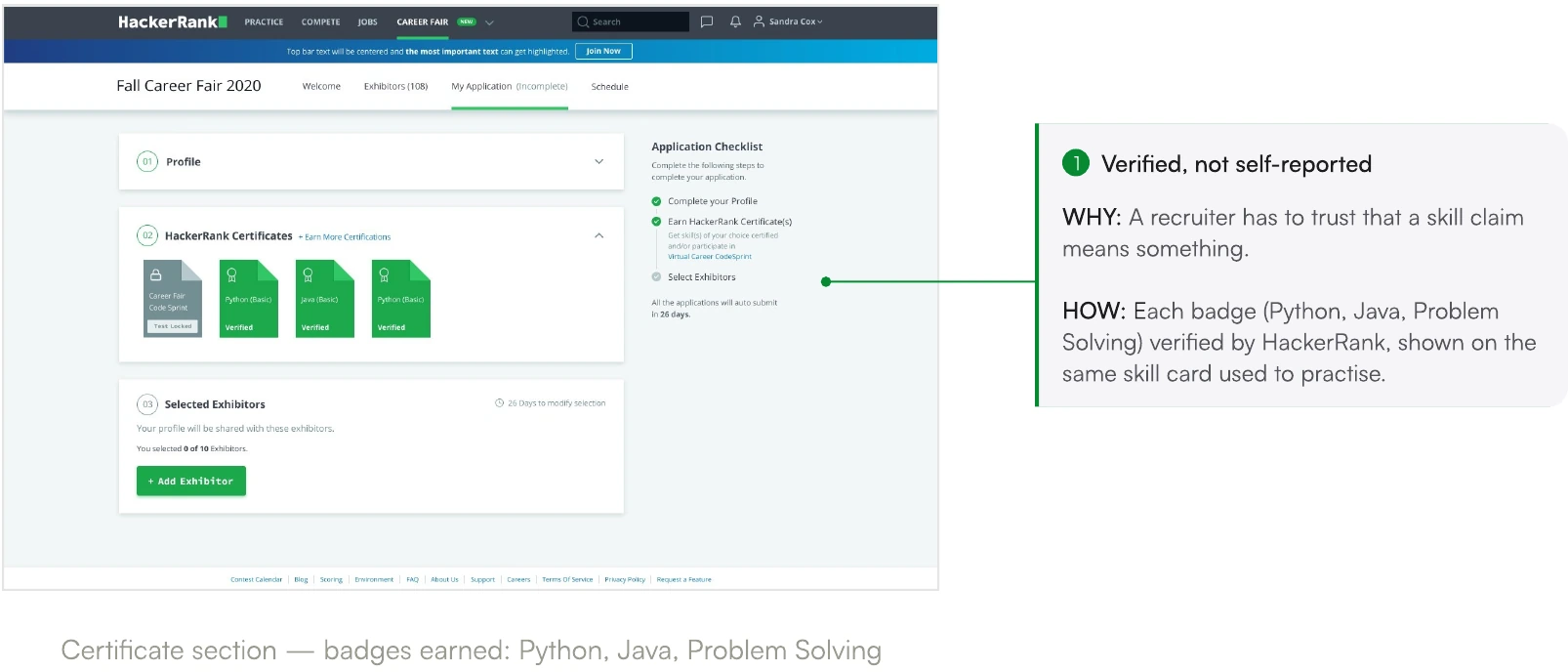This screenshot has height=672, width=1568.
Task: Click the clock icon beside 26 Days to modify
Action: [499, 403]
